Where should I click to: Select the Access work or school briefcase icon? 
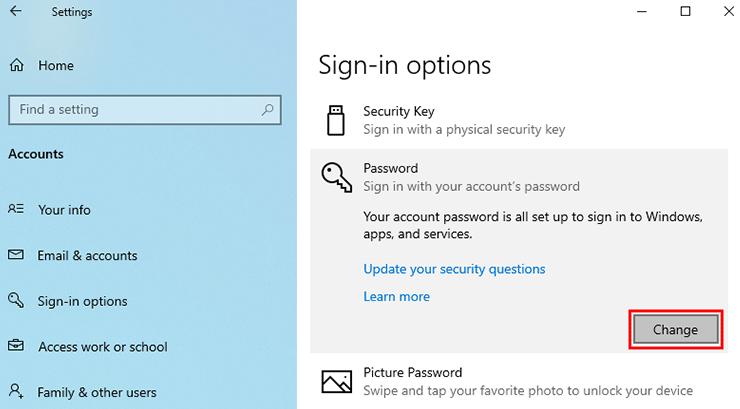(16, 346)
